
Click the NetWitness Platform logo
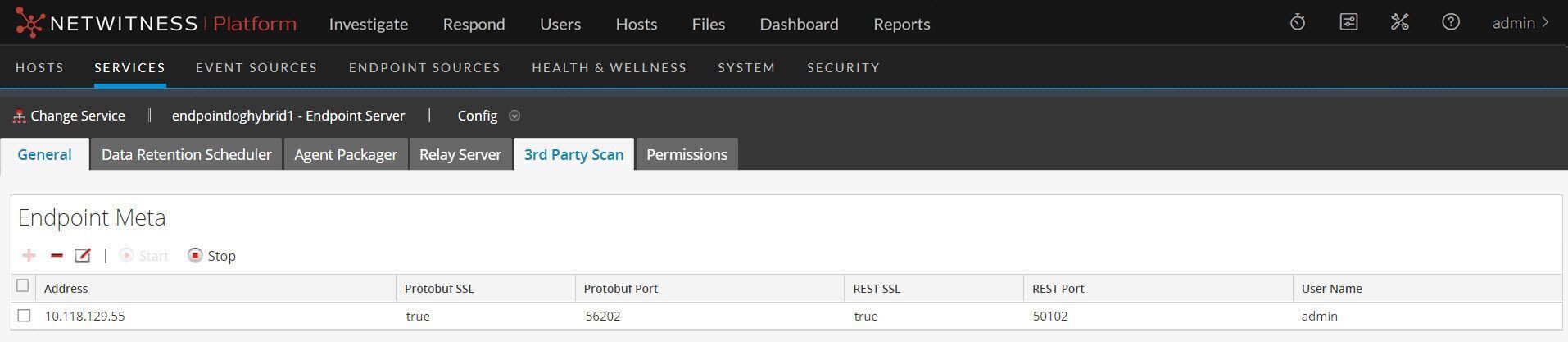point(156,24)
